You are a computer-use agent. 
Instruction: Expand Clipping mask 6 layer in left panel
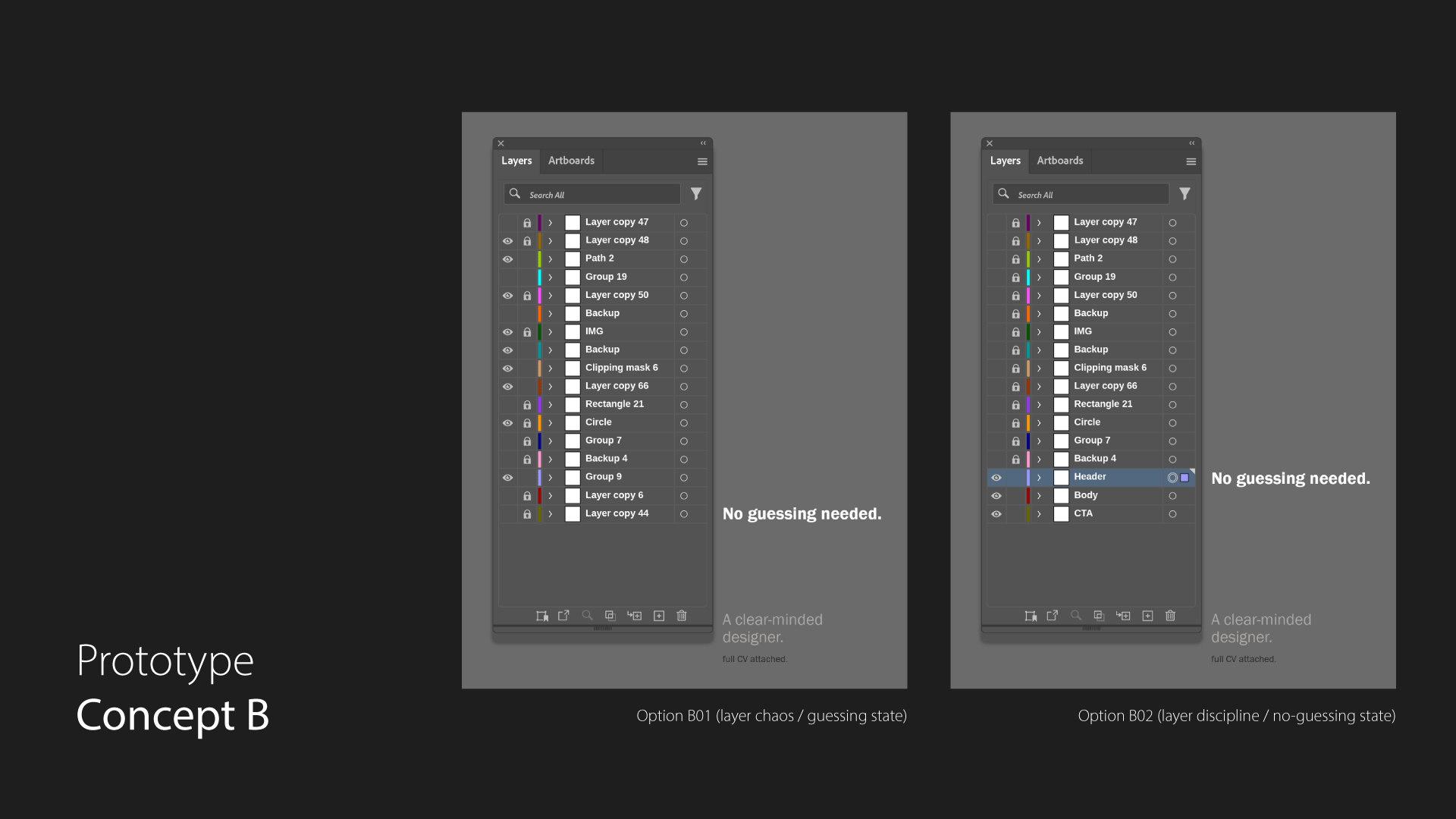tap(551, 369)
